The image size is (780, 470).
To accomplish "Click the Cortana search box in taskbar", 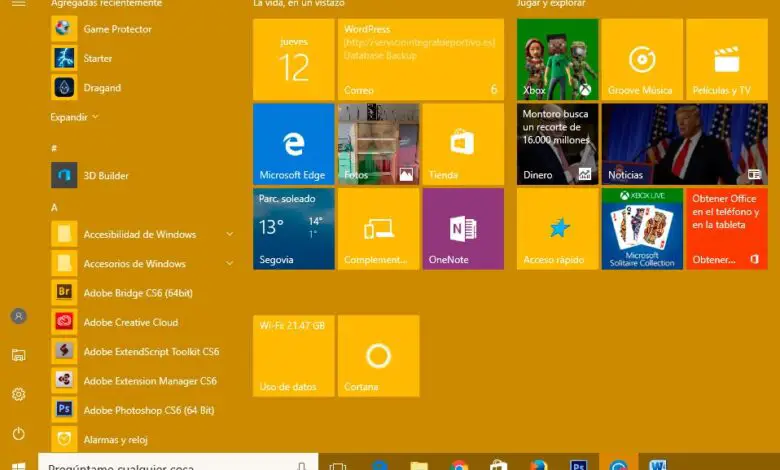I will (178, 463).
